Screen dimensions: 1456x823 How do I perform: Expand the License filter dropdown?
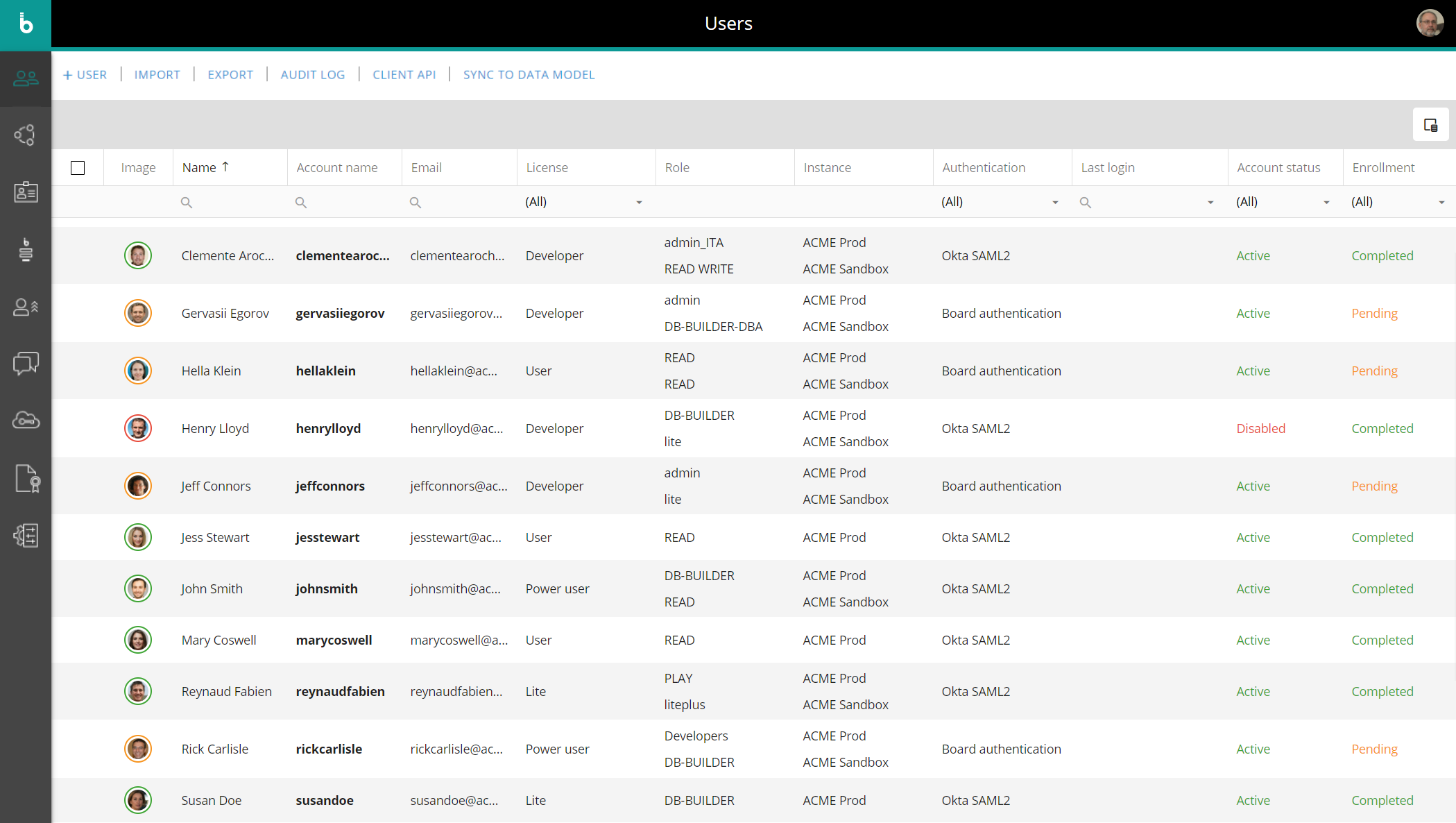[639, 202]
